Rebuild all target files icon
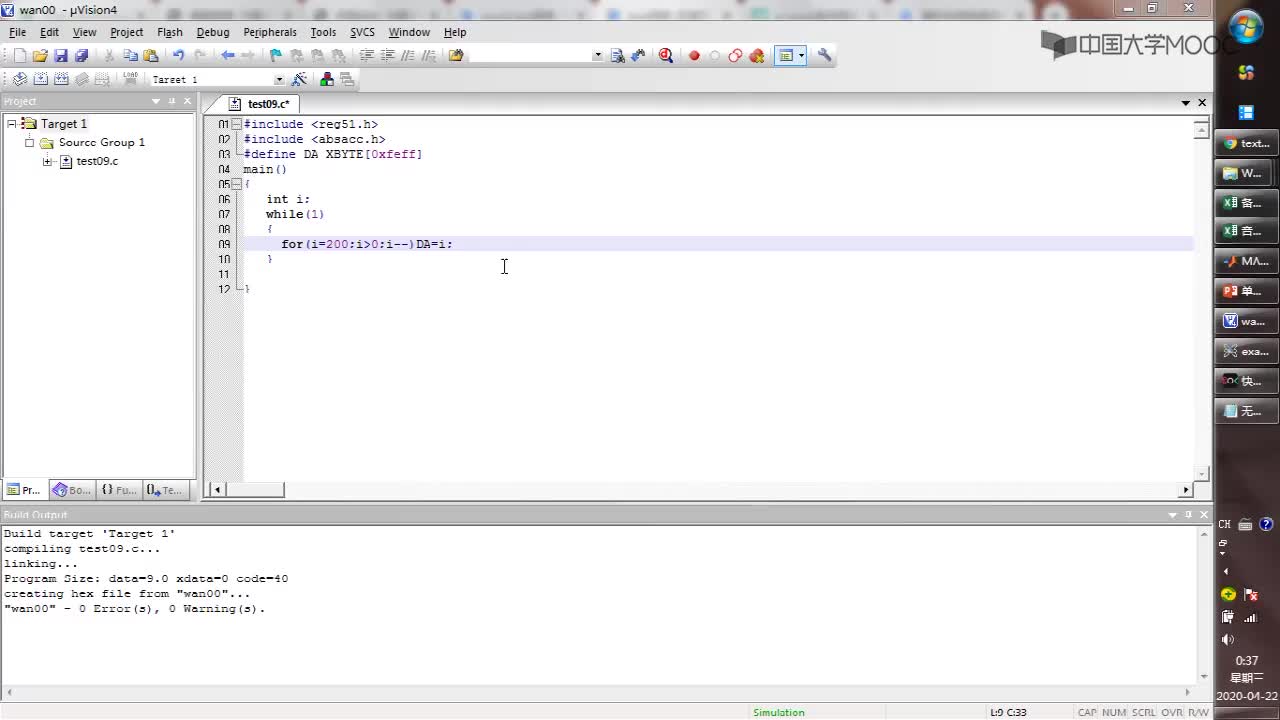Image resolution: width=1280 pixels, height=720 pixels. (61, 79)
